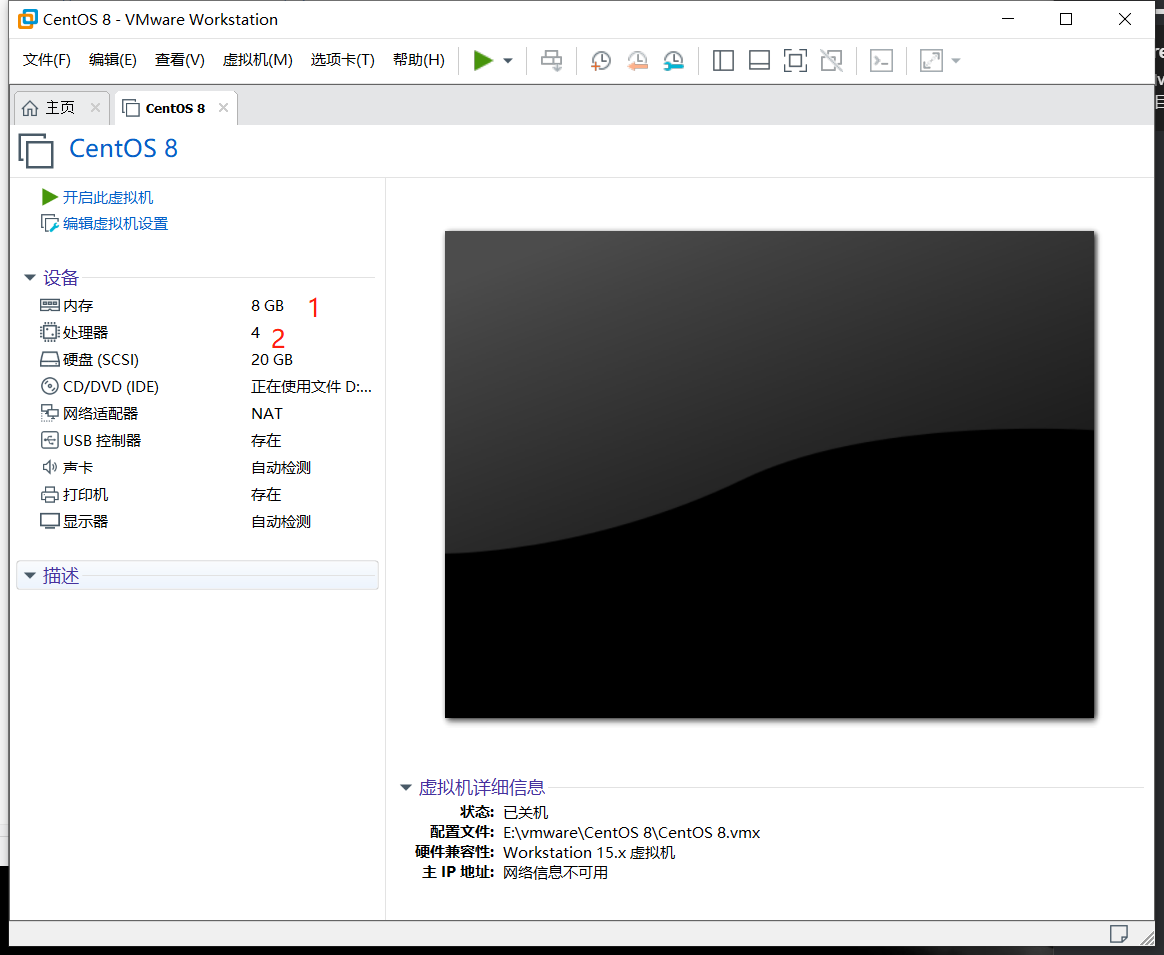Click the enter full screen mode icon
1164x955 pixels.
pyautogui.click(x=795, y=60)
